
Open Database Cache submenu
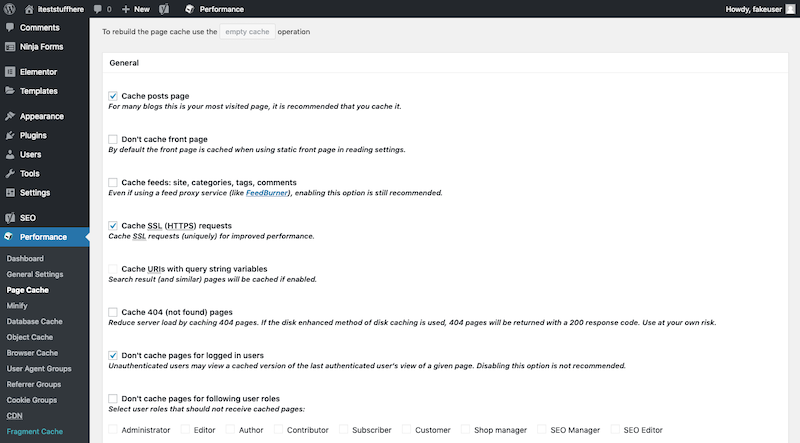pyautogui.click(x=34, y=322)
